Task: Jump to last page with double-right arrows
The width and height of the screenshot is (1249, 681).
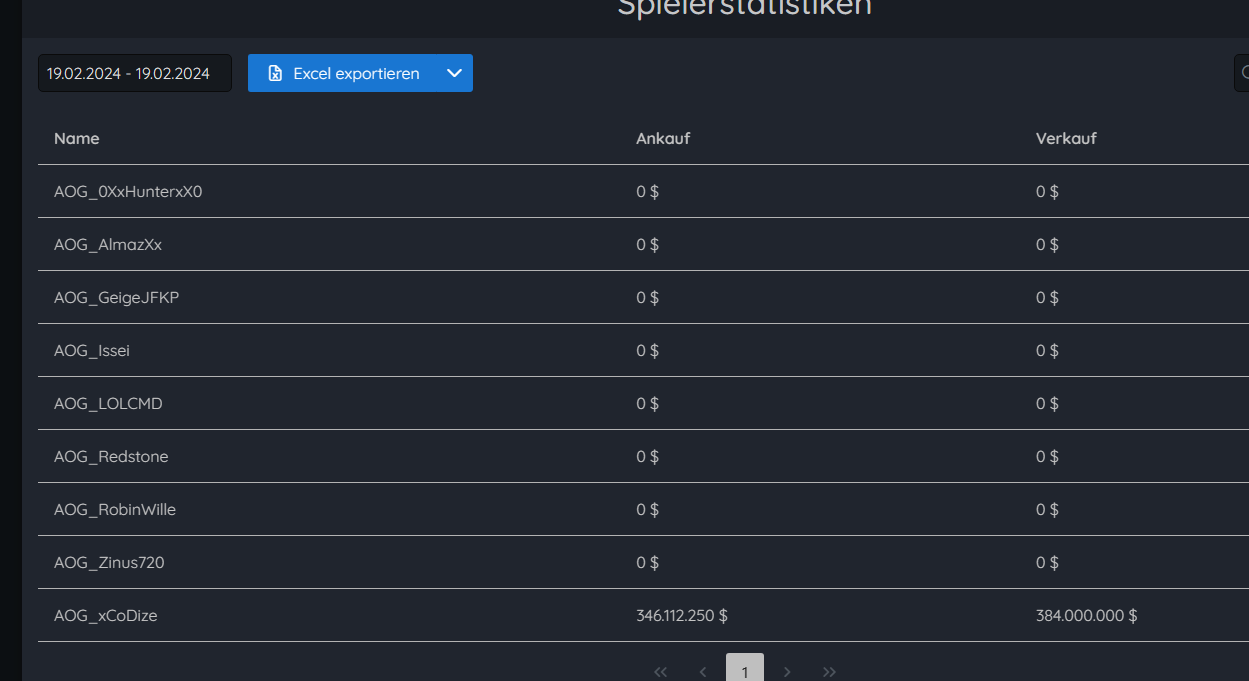Action: [829, 672]
